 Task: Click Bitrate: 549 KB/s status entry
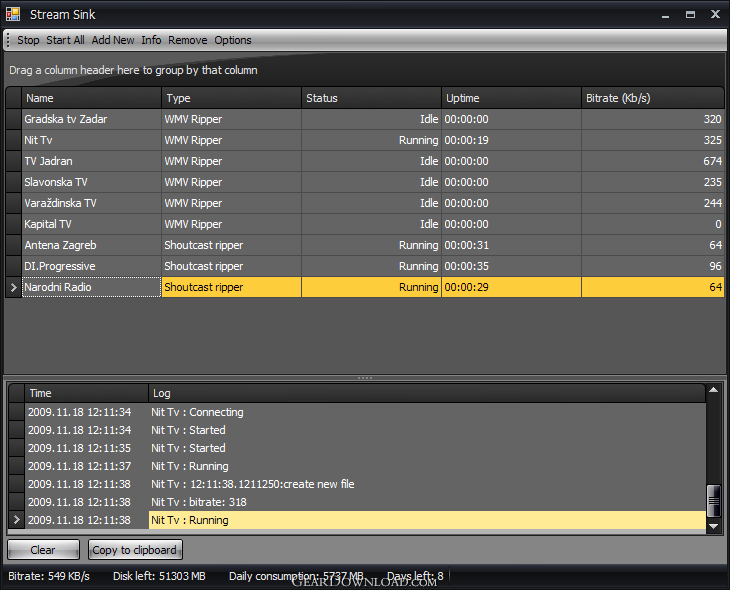(49, 576)
